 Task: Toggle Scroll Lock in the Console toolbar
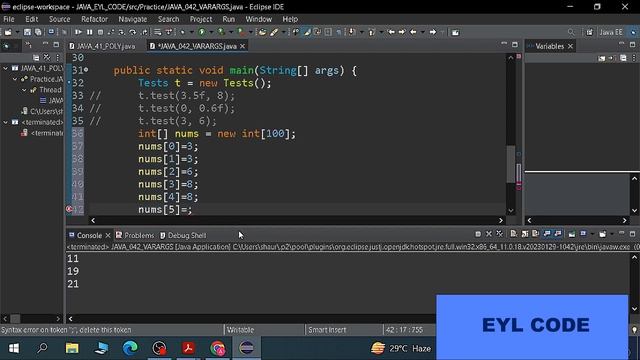tap(525, 234)
